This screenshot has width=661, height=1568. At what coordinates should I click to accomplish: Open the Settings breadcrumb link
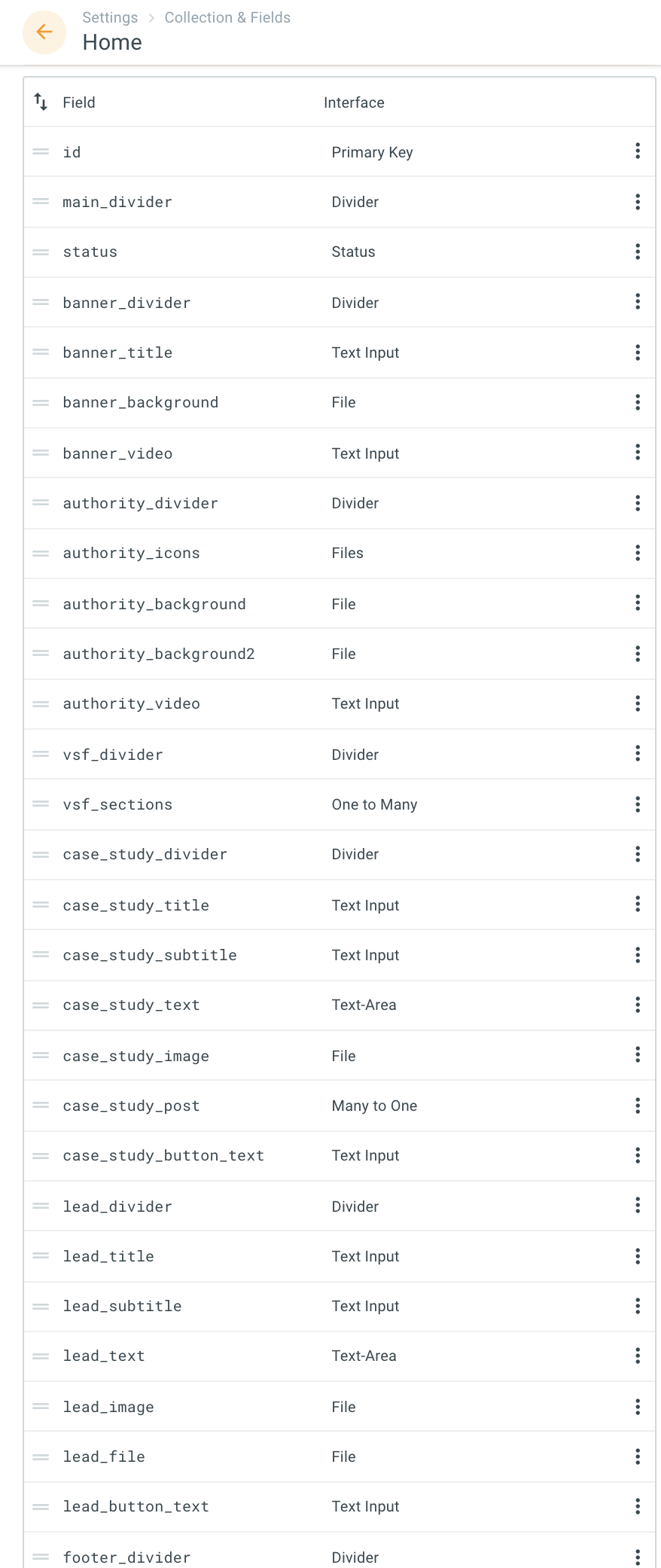pyautogui.click(x=109, y=17)
